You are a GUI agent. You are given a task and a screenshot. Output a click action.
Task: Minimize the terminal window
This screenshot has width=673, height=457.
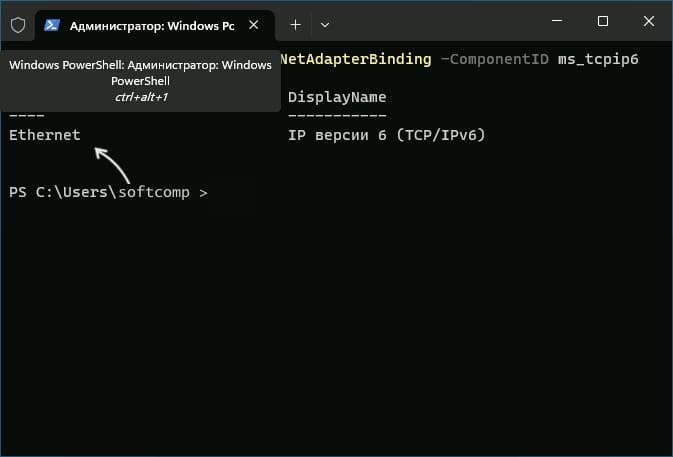coord(557,21)
